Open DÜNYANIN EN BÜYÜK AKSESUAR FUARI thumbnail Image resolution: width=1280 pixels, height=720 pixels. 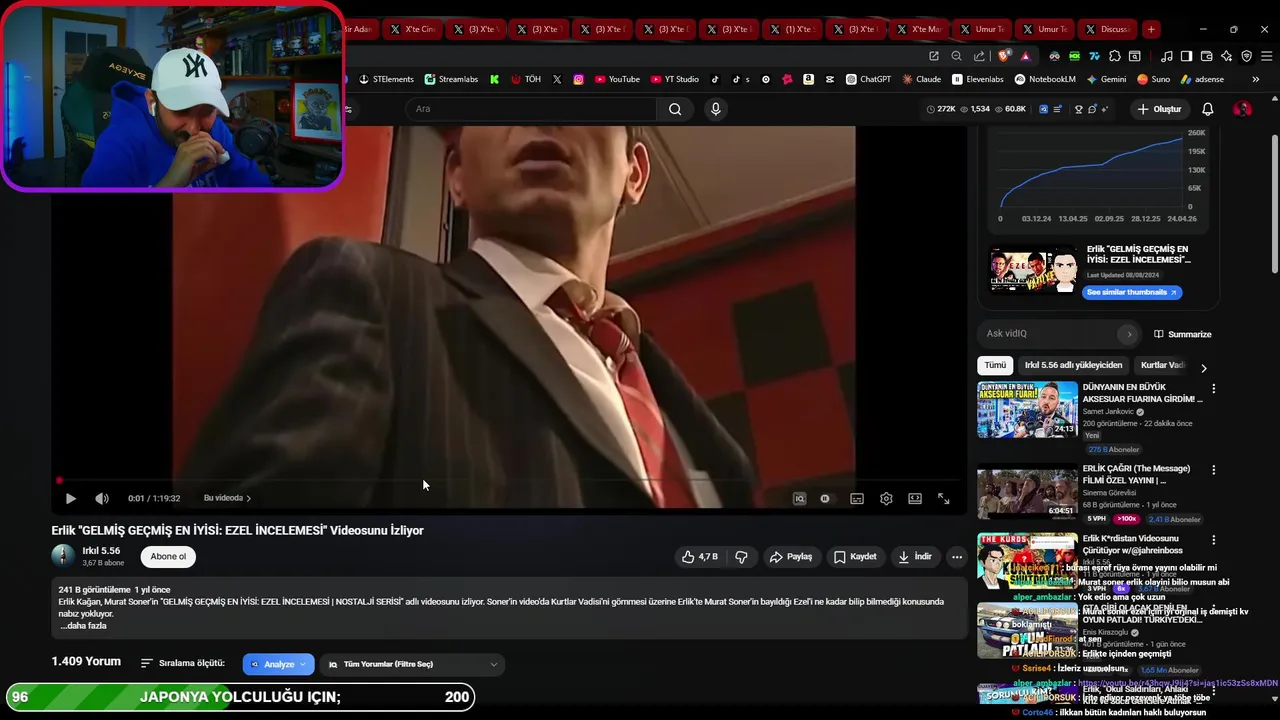click(1027, 409)
